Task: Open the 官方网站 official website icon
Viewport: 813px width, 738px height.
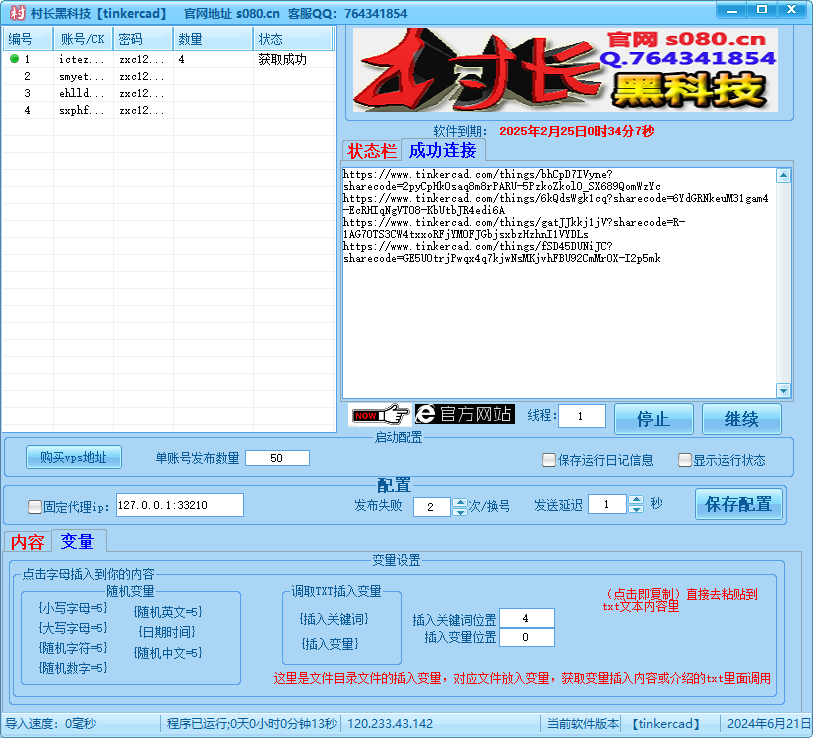Action: 465,414
